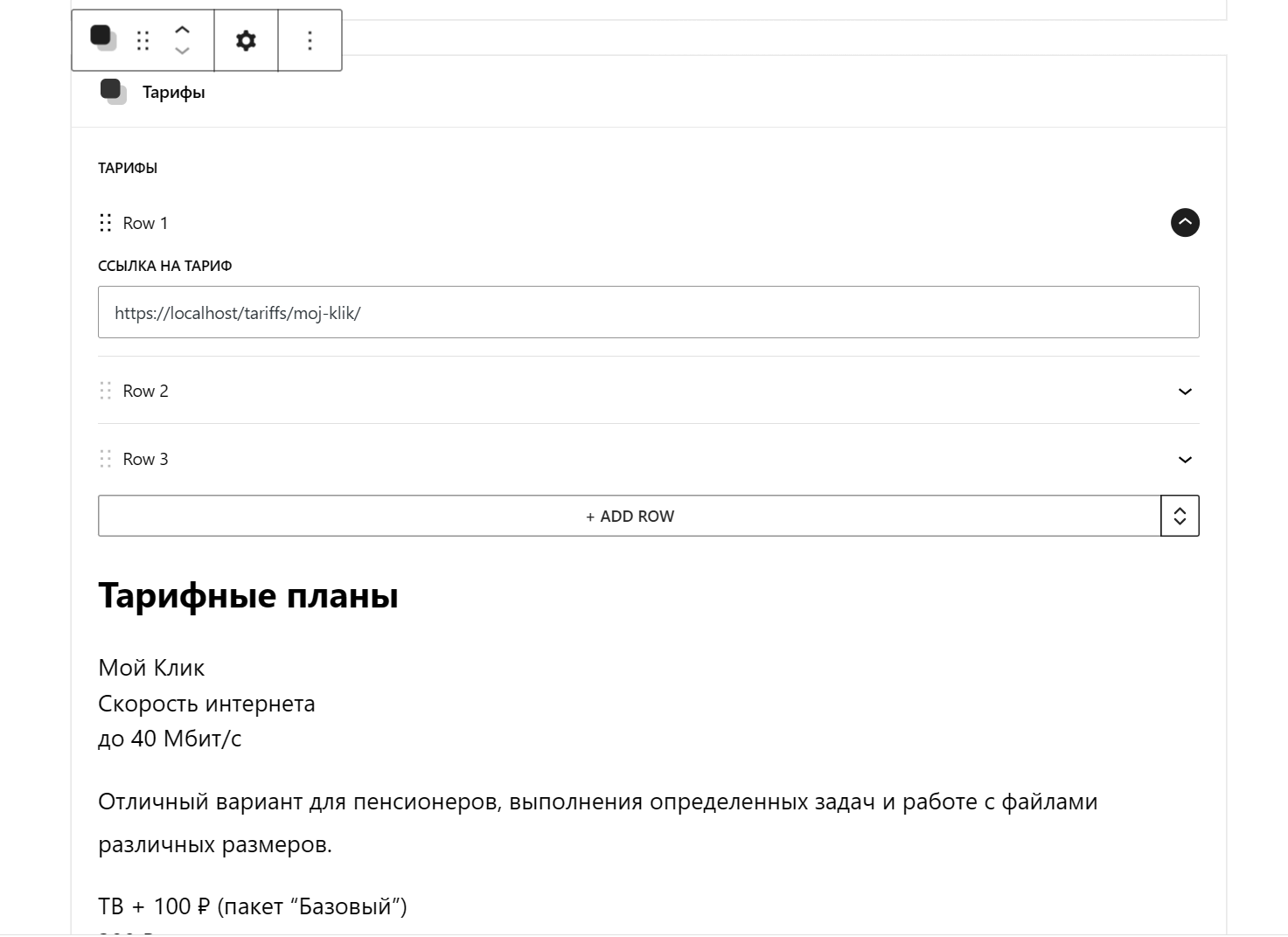
Task: Click the ССЫЛКА НА ТАРИФ field label
Action: pos(165,266)
